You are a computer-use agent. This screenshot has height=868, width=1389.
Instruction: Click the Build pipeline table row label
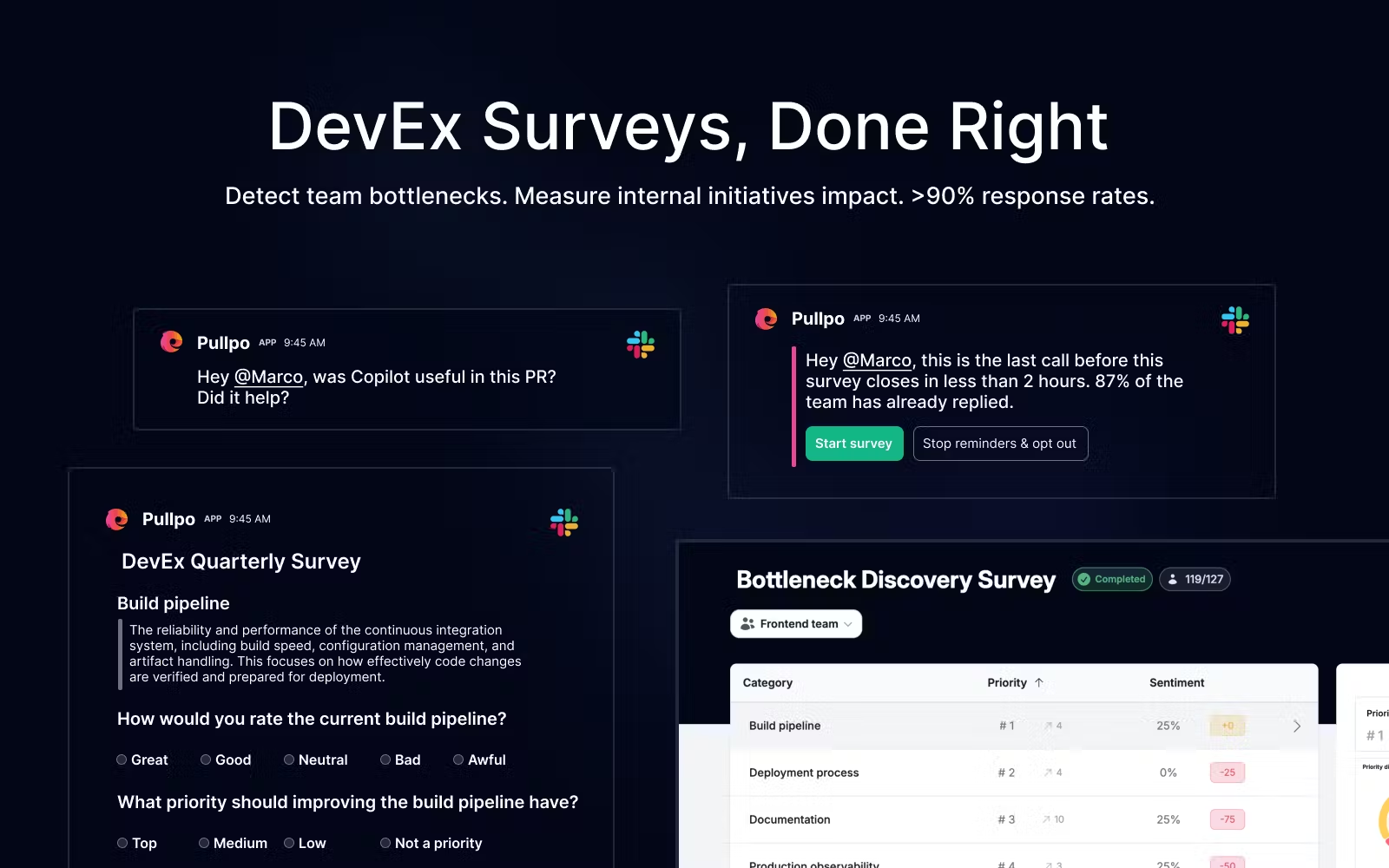click(785, 726)
